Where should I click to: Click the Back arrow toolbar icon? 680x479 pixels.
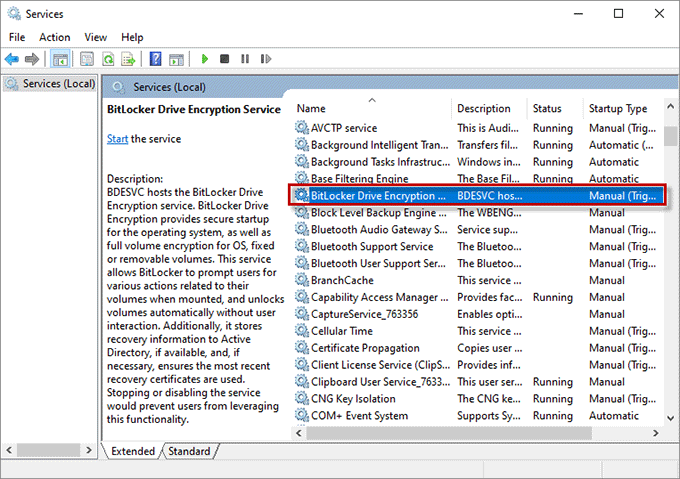pos(12,59)
